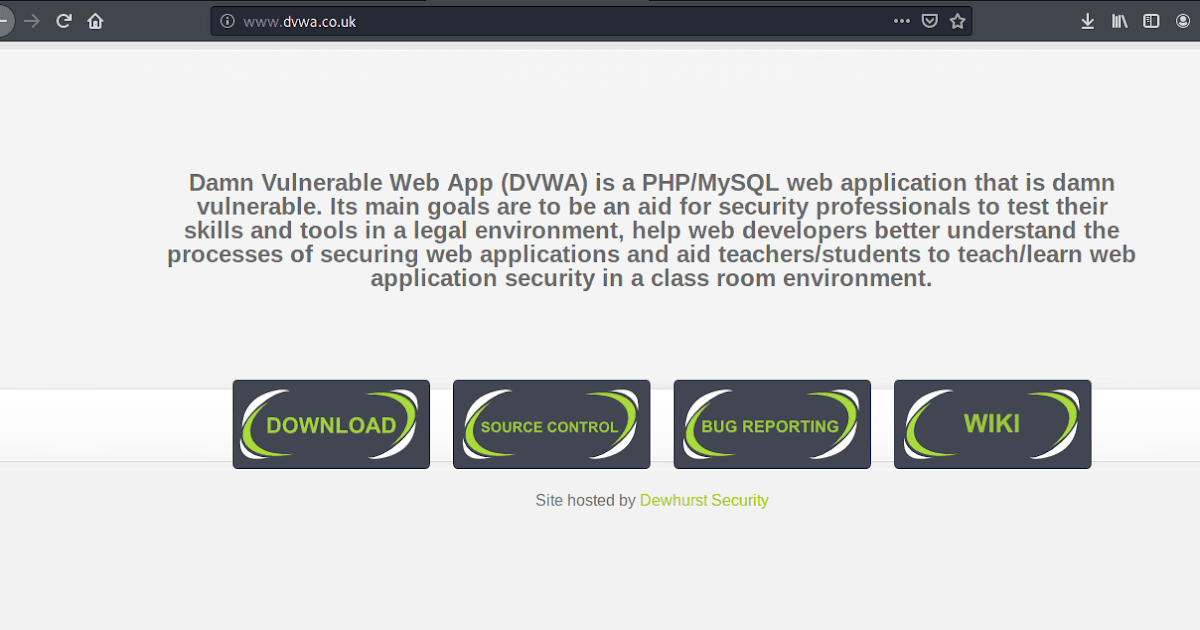The width and height of the screenshot is (1200, 630).
Task: Follow the Dewhurst Security link
Action: [x=704, y=500]
